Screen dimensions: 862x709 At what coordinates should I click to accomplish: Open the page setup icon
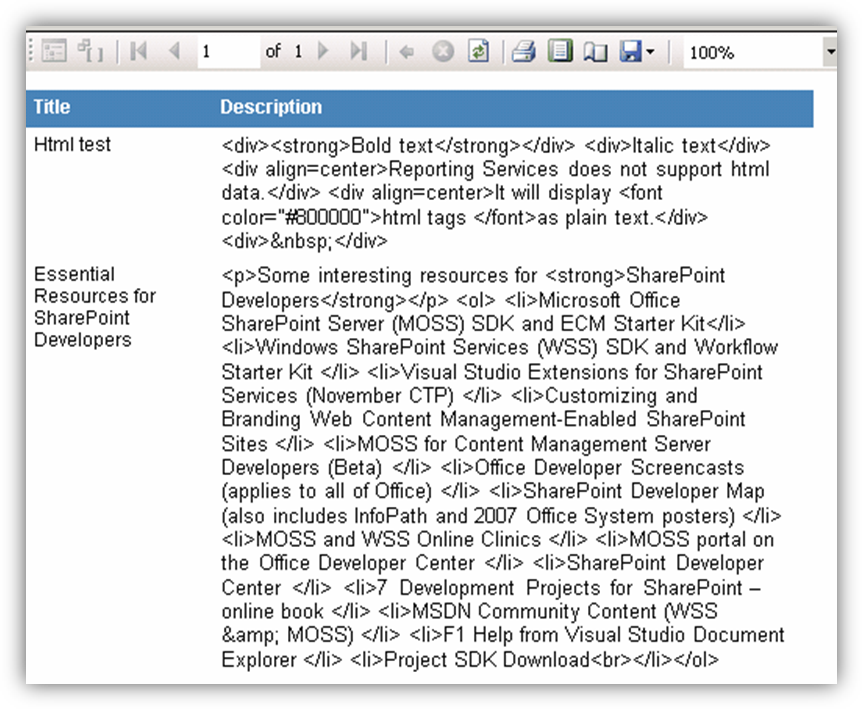[x=596, y=52]
